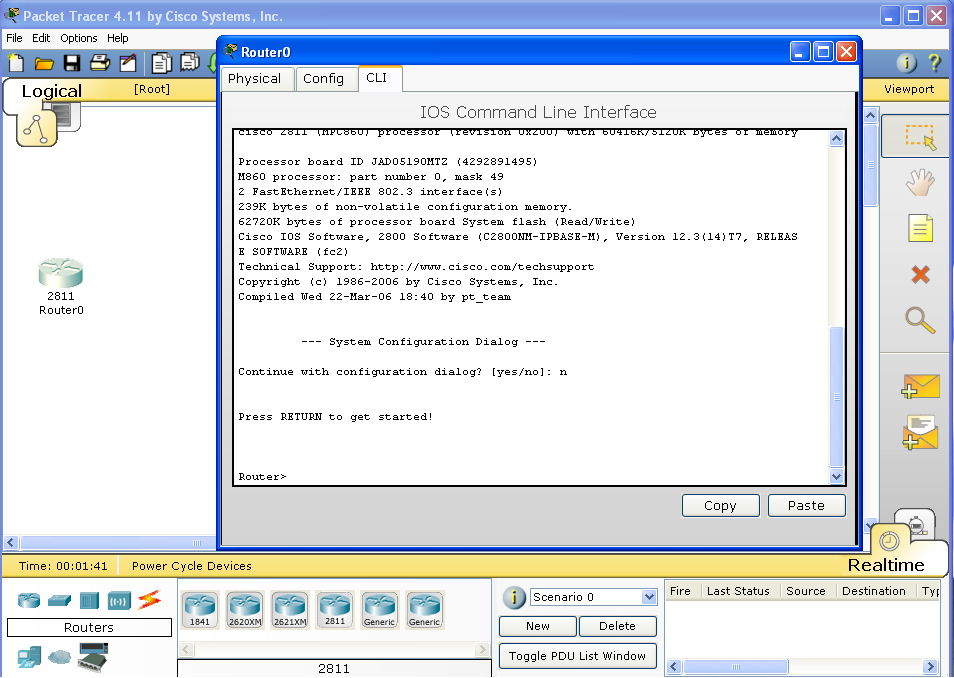Click Toggle PDU List Window button
The width and height of the screenshot is (954, 678).
click(x=577, y=656)
